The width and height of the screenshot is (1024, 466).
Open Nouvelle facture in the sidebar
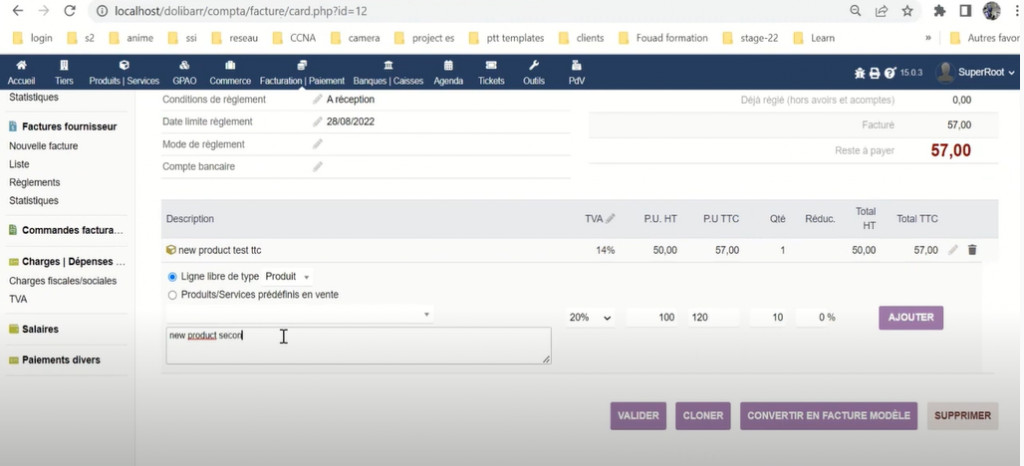(43, 146)
